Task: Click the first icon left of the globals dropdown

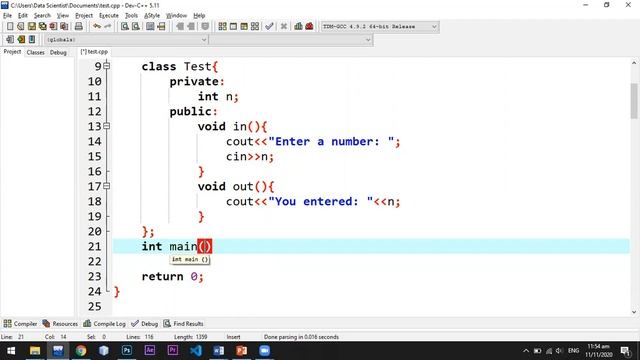Action: [10, 40]
